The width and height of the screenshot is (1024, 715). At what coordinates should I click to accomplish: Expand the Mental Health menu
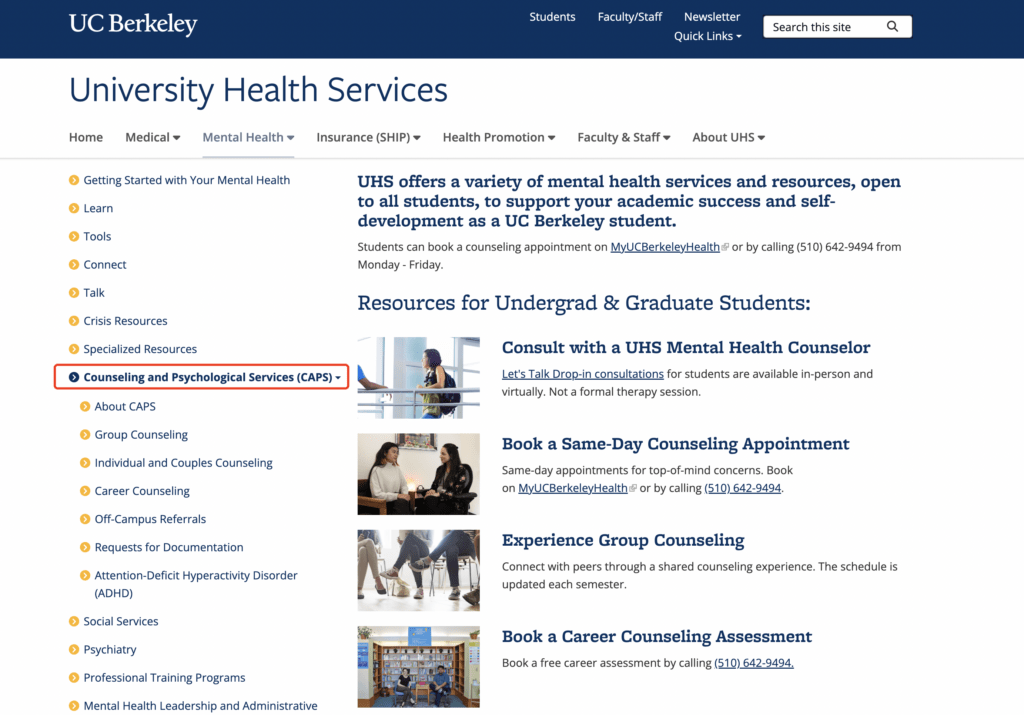point(248,137)
